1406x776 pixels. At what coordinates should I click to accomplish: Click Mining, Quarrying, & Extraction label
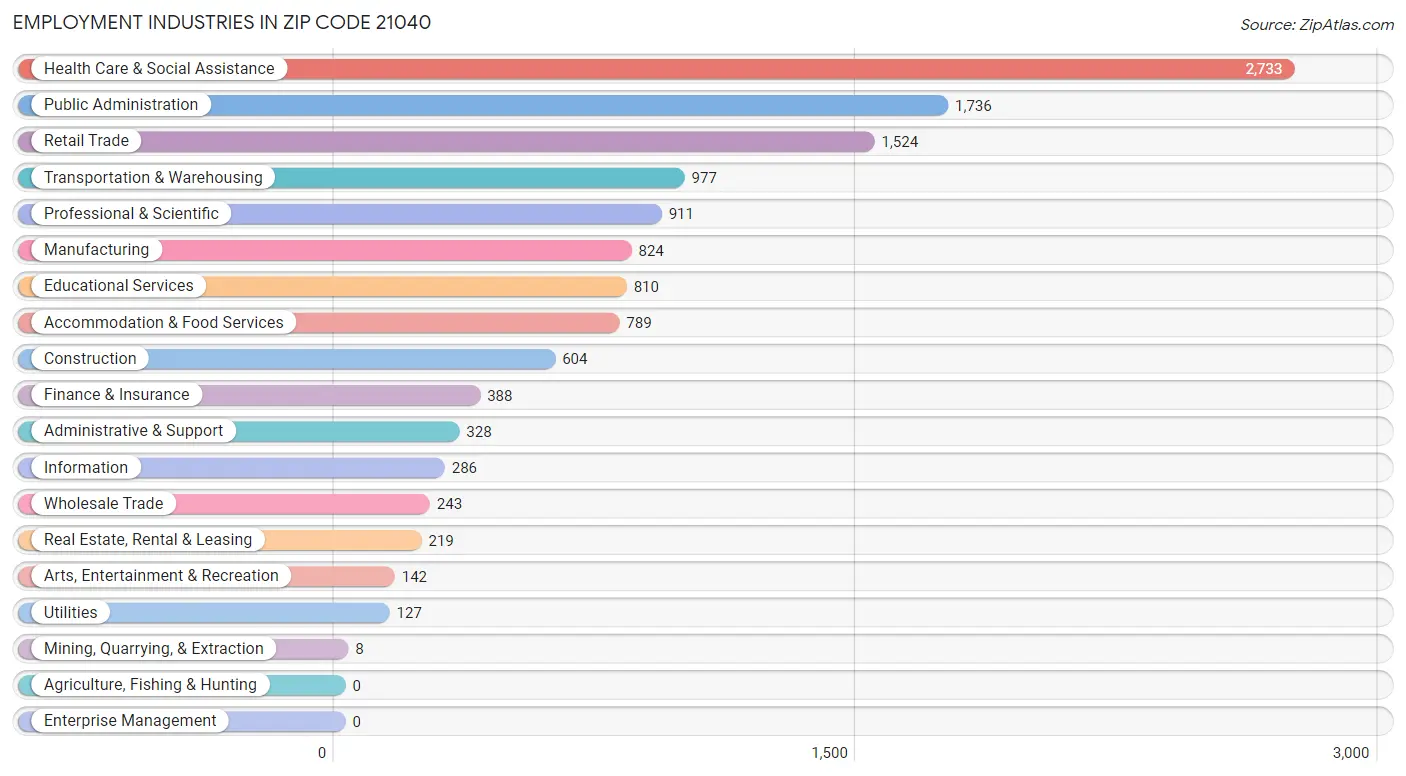coord(154,649)
